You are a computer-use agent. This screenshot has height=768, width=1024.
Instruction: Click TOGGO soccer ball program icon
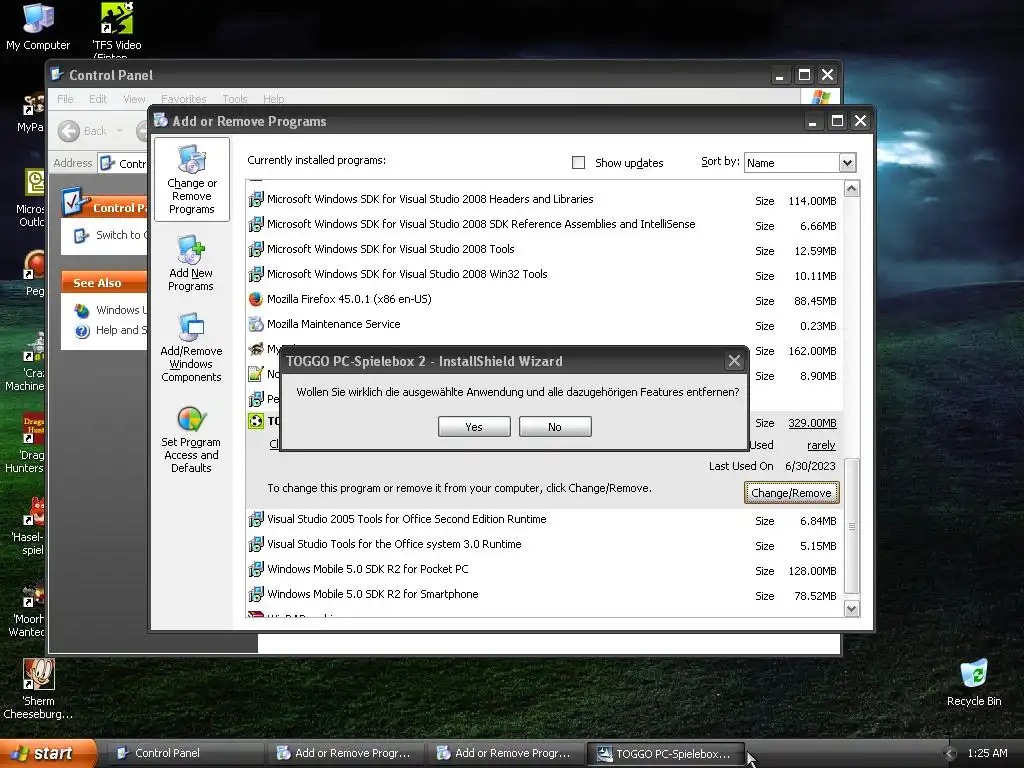pos(256,421)
